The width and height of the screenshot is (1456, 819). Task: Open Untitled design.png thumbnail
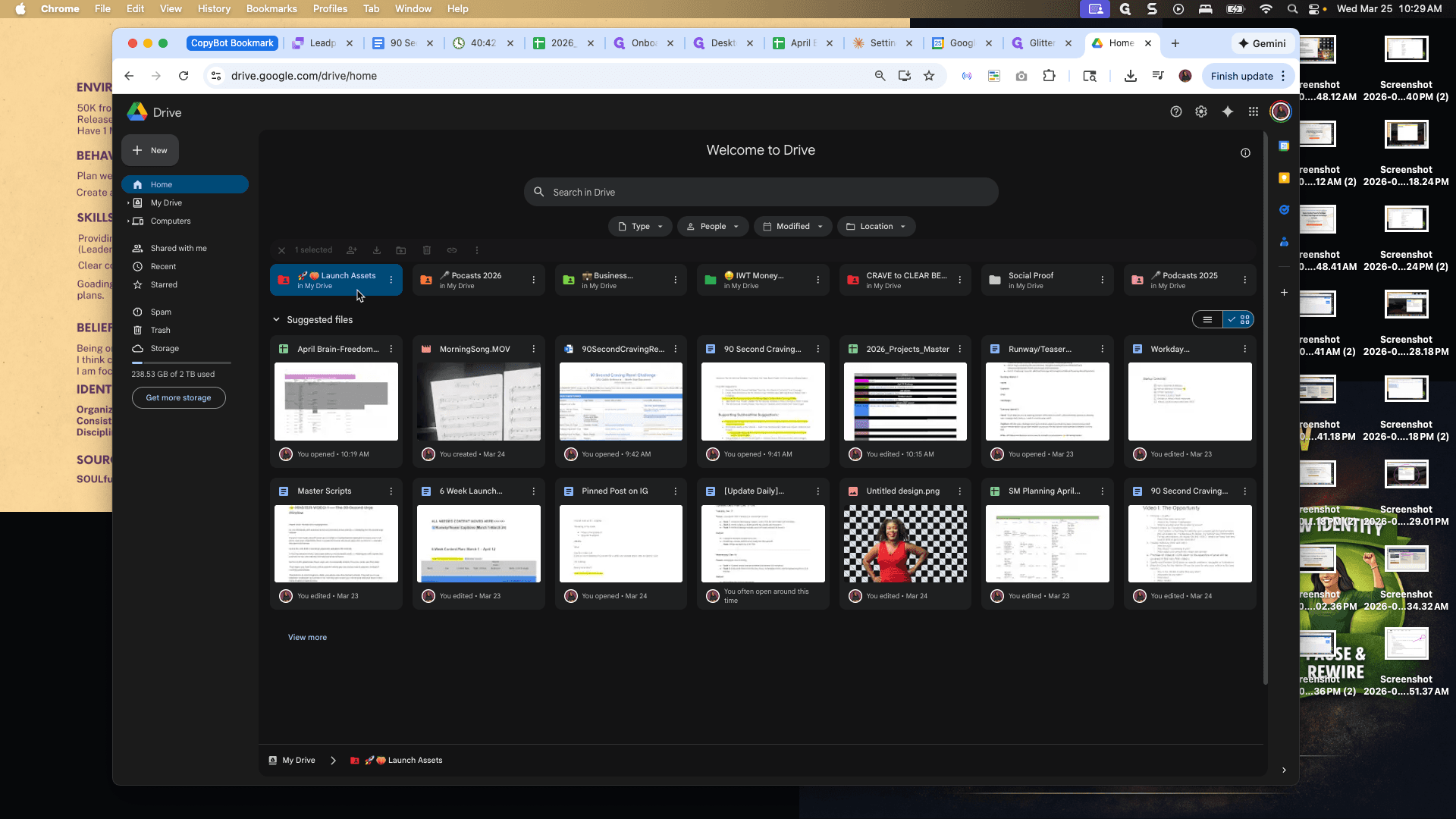(905, 544)
